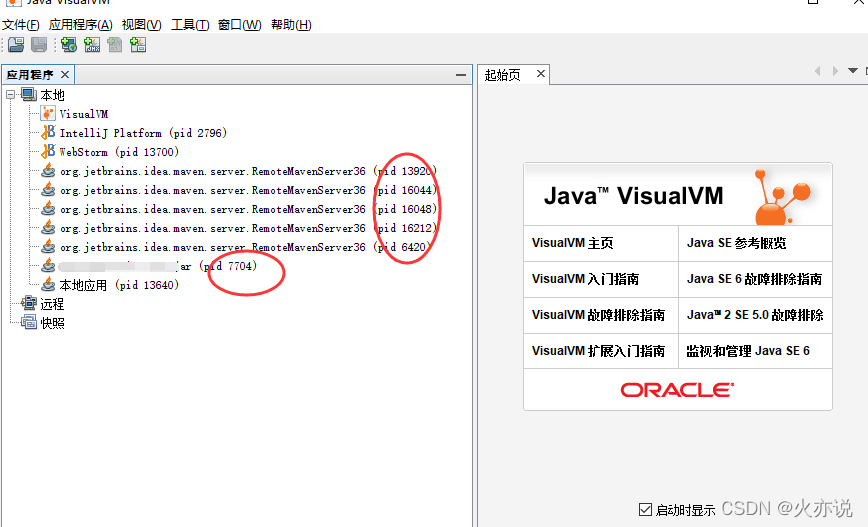Click Java icon of the pid 7704 jar
Image resolution: width=868 pixels, height=527 pixels.
(x=48, y=266)
